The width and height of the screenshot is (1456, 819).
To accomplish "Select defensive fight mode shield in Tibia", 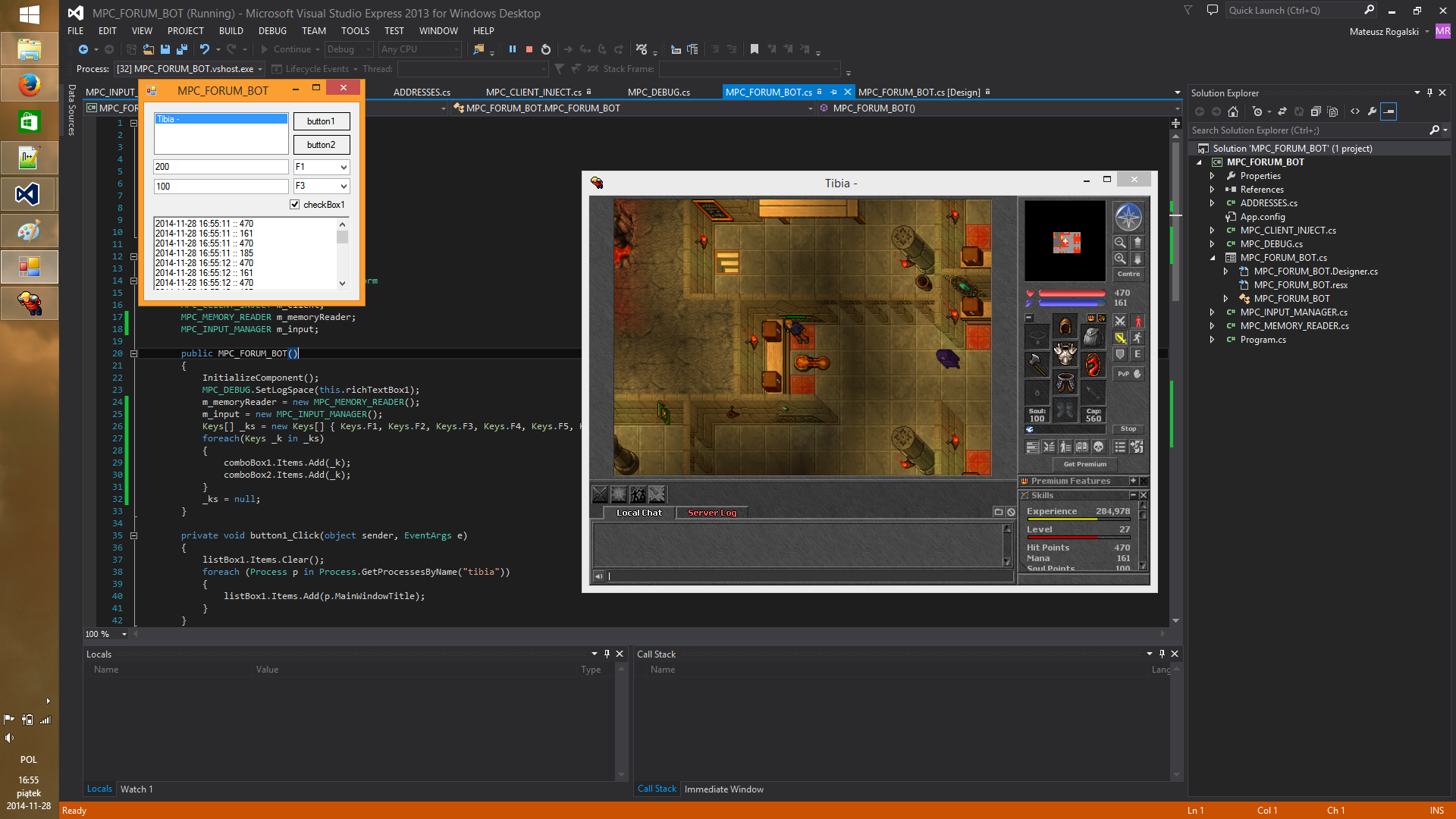I will (1120, 354).
